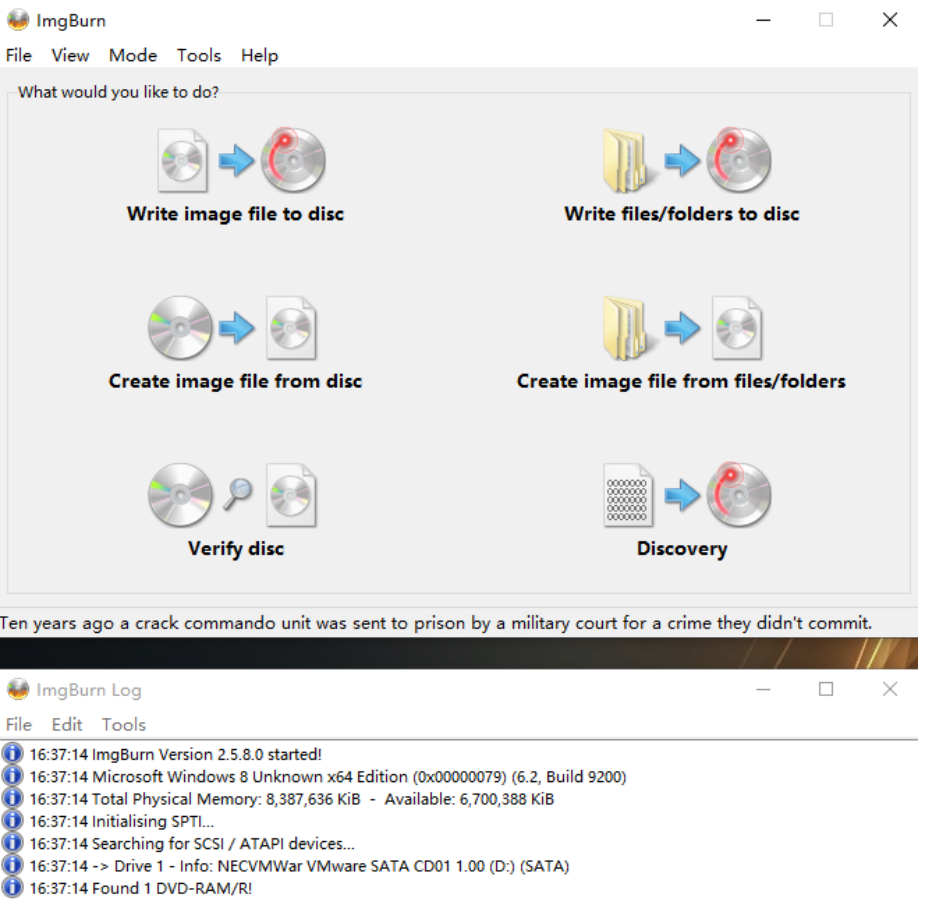927x906 pixels.
Task: Open the Edit menu in ImgBurn Log
Action: (x=67, y=724)
